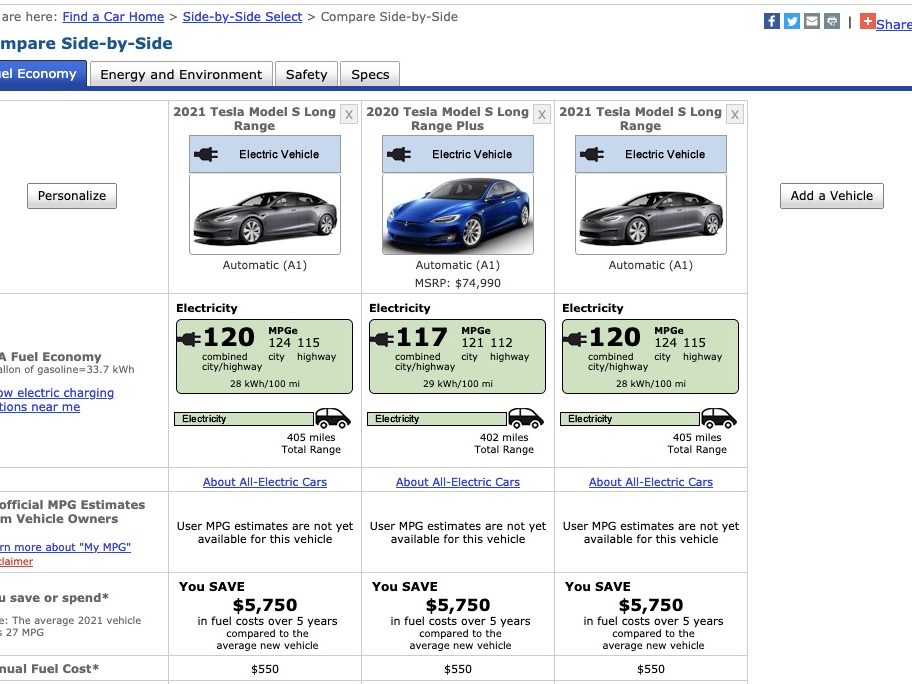Select 402 miles Total Range text
The height and width of the screenshot is (684, 912).
(504, 443)
